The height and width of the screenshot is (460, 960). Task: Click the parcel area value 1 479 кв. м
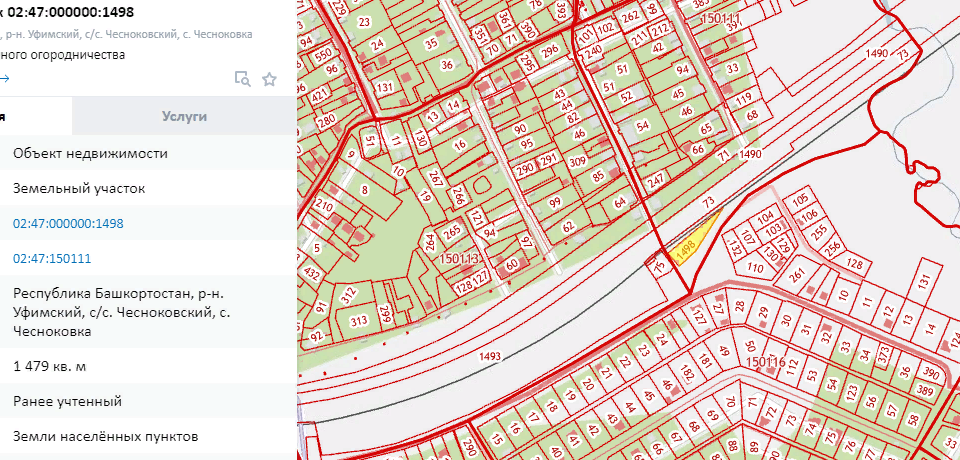pyautogui.click(x=50, y=366)
